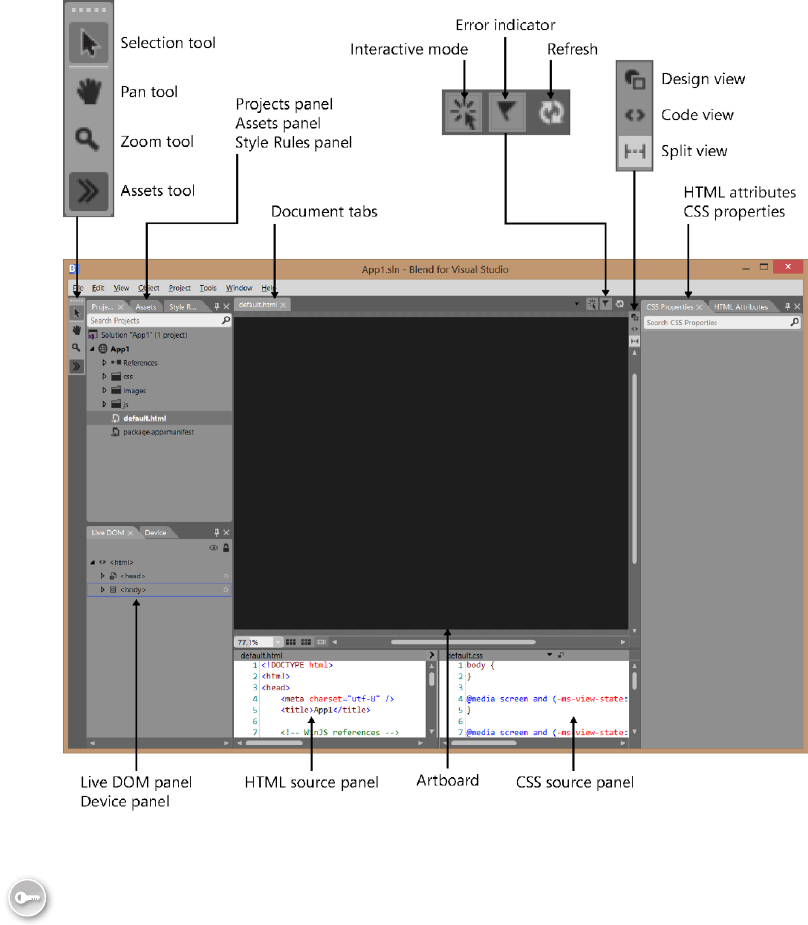Refresh the artboard using the window's small Refresh icon

pos(620,304)
